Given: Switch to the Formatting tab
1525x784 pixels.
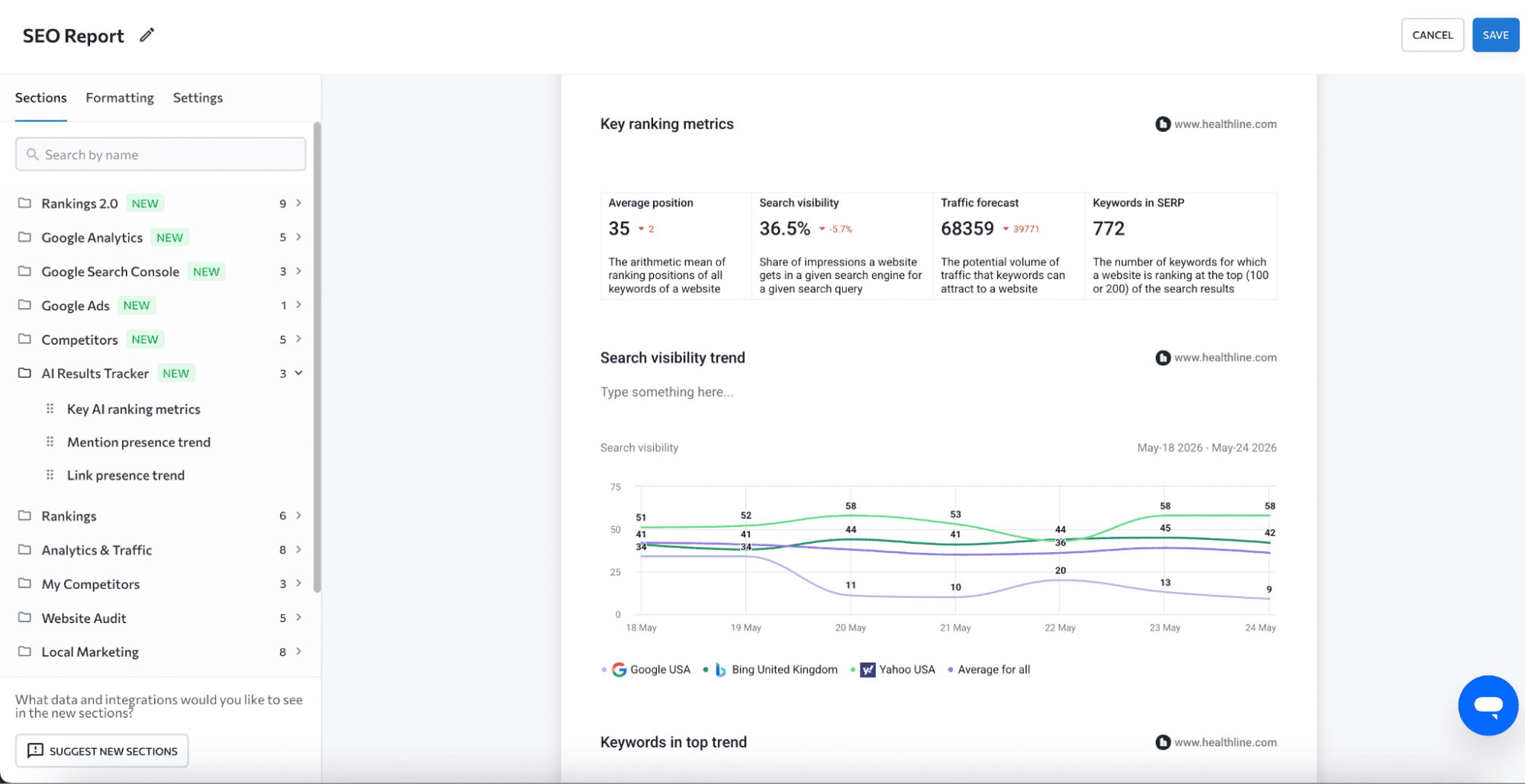Looking at the screenshot, I should (x=120, y=98).
